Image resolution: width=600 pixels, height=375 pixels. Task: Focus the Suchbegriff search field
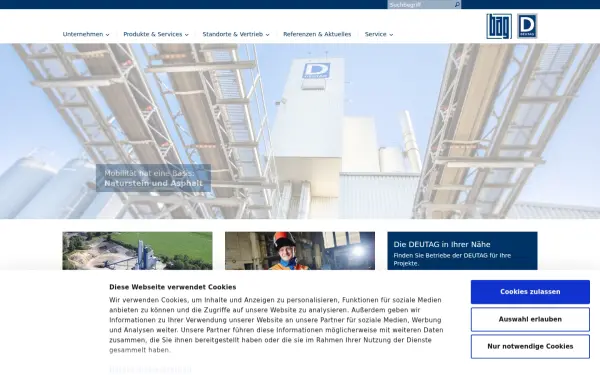coord(420,5)
